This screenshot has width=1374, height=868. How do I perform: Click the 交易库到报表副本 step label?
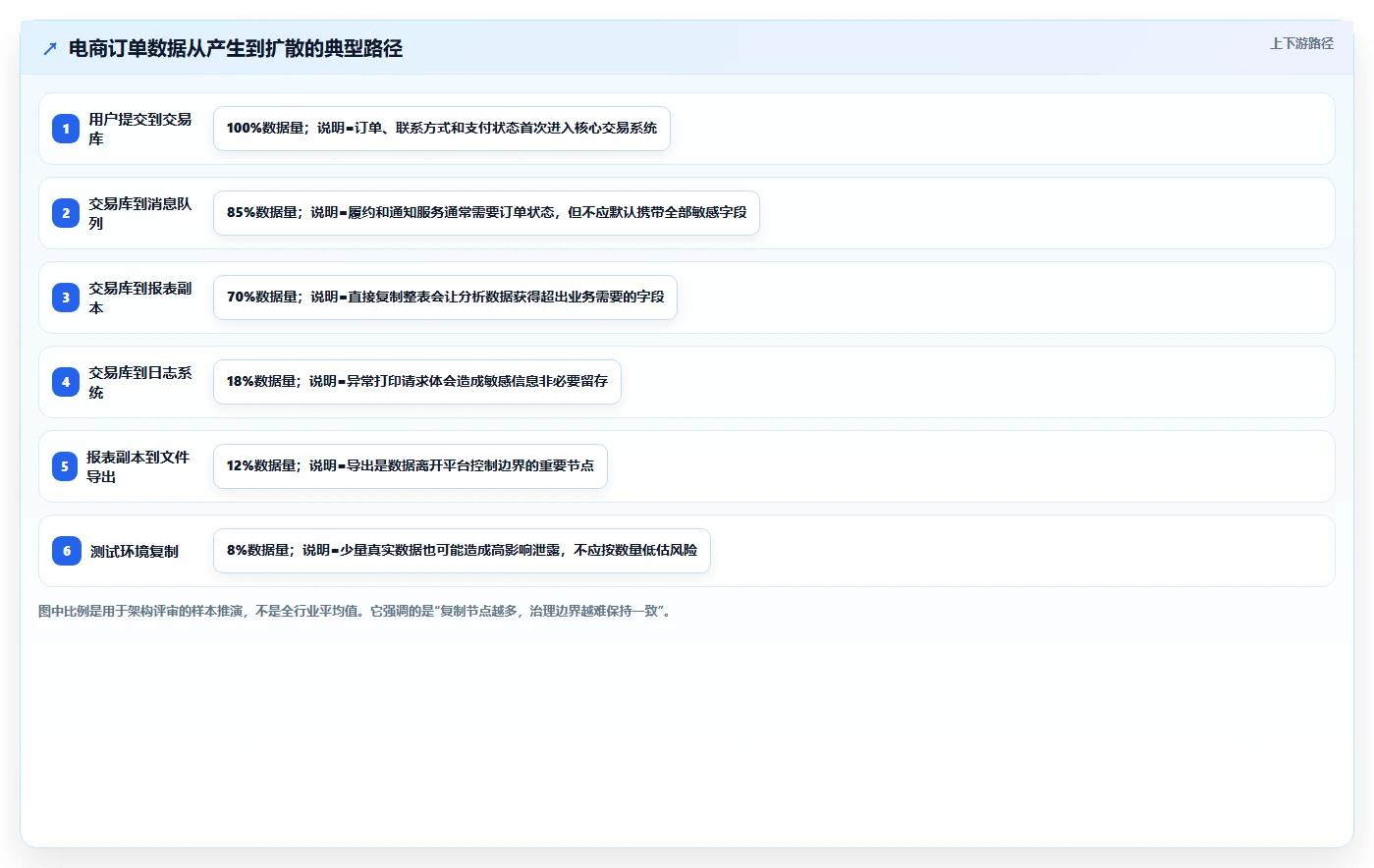coord(140,298)
